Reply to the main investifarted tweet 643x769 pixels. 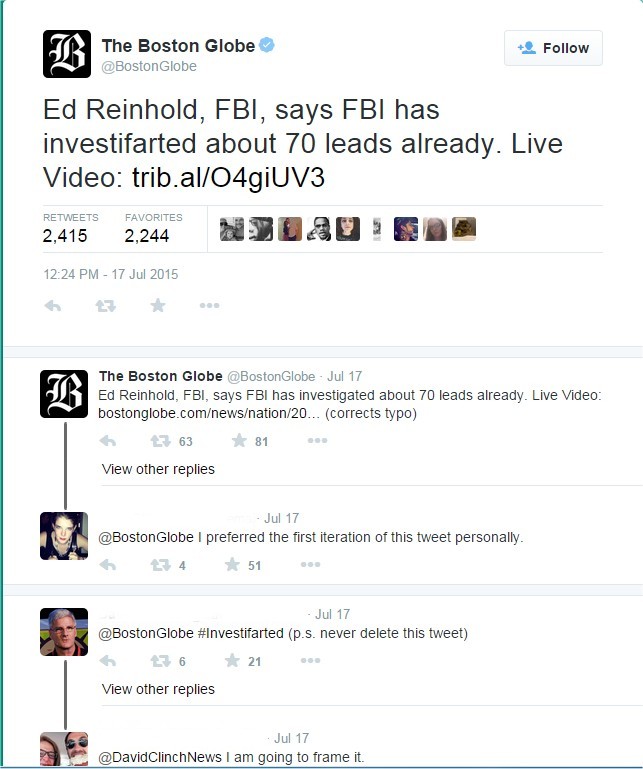point(53,306)
